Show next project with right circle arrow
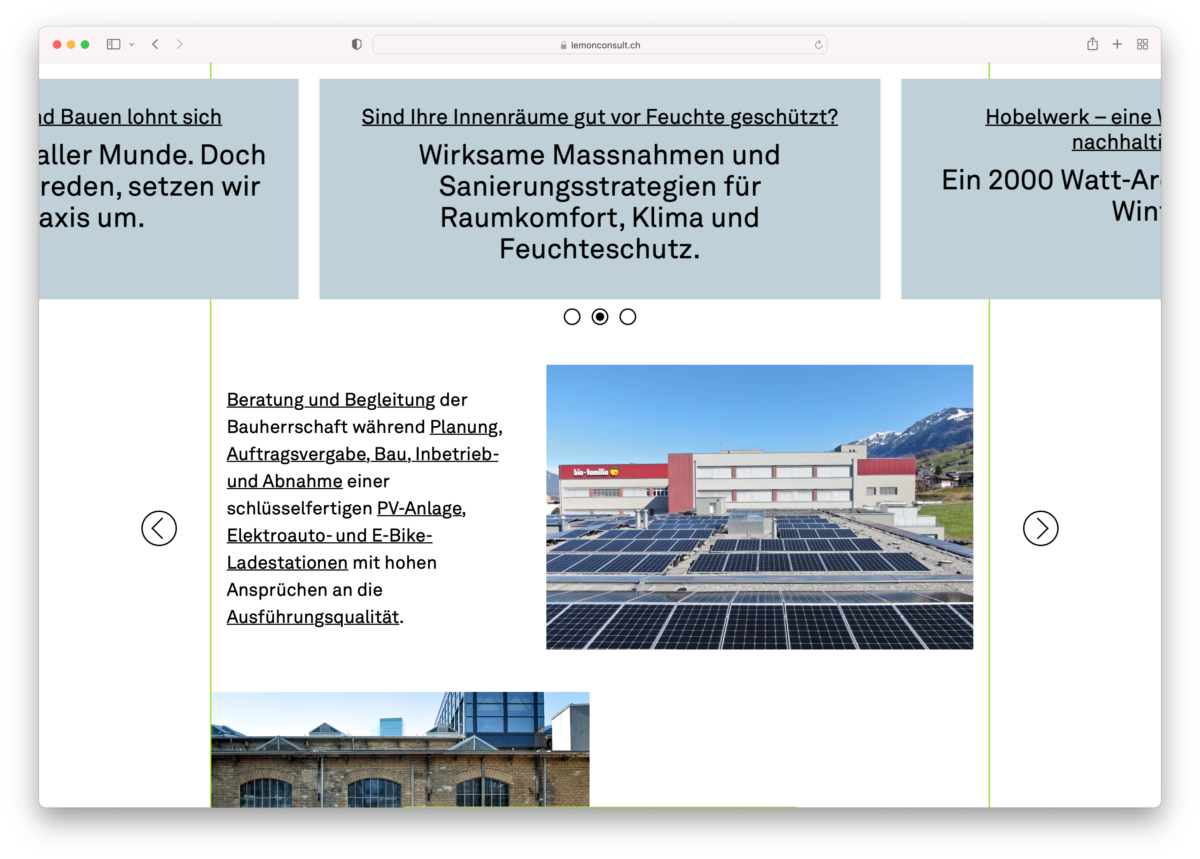This screenshot has width=1200, height=859. (1040, 528)
